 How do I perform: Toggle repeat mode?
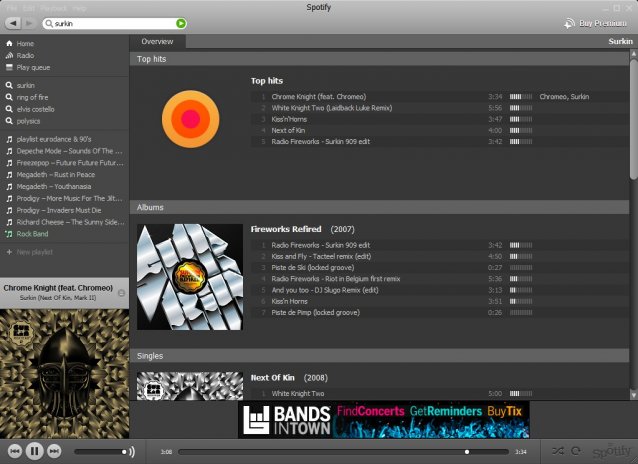576,451
